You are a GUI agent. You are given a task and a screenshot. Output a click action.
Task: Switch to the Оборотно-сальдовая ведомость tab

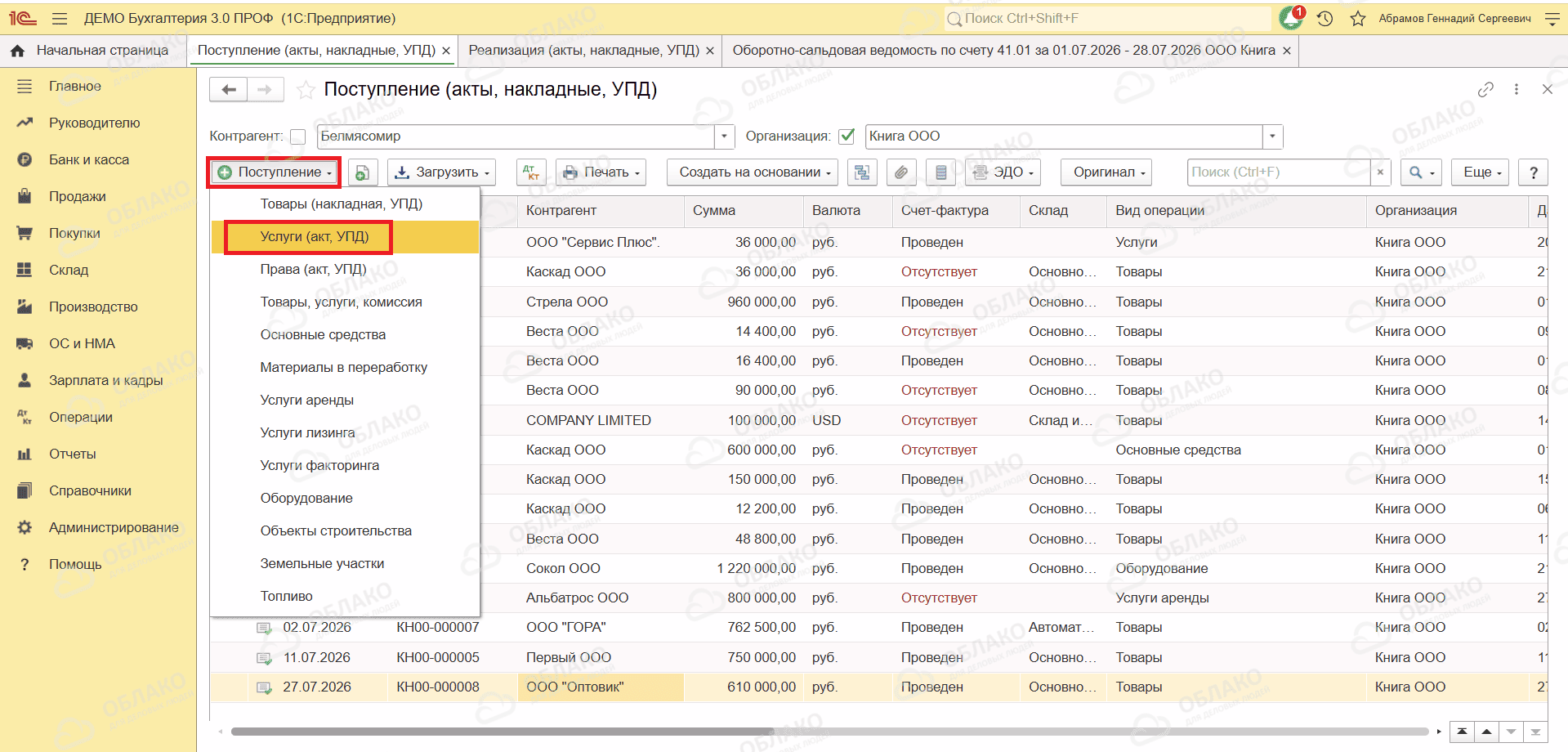(x=1003, y=51)
